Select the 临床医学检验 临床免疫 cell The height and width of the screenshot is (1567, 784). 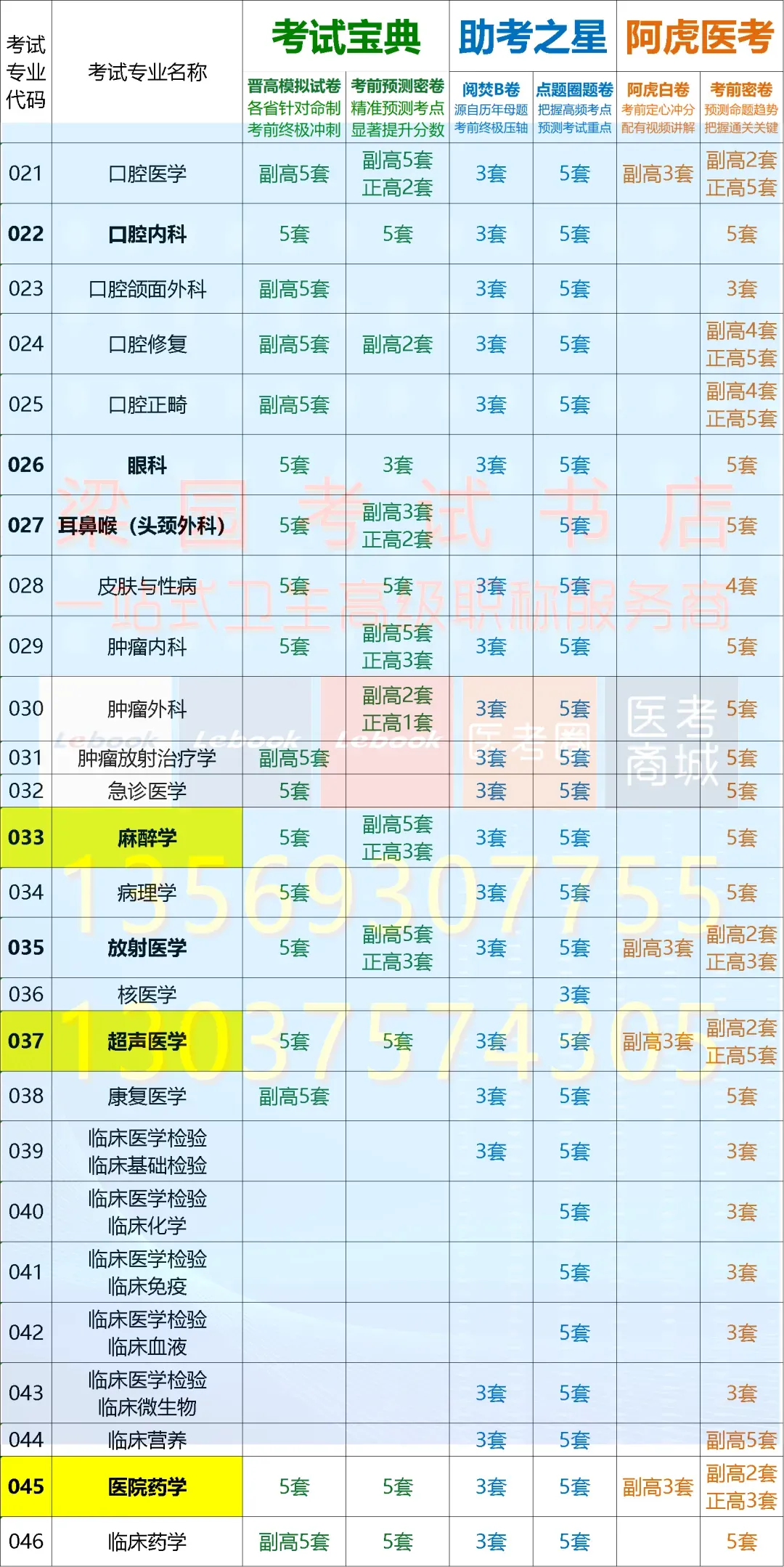[x=147, y=1272]
